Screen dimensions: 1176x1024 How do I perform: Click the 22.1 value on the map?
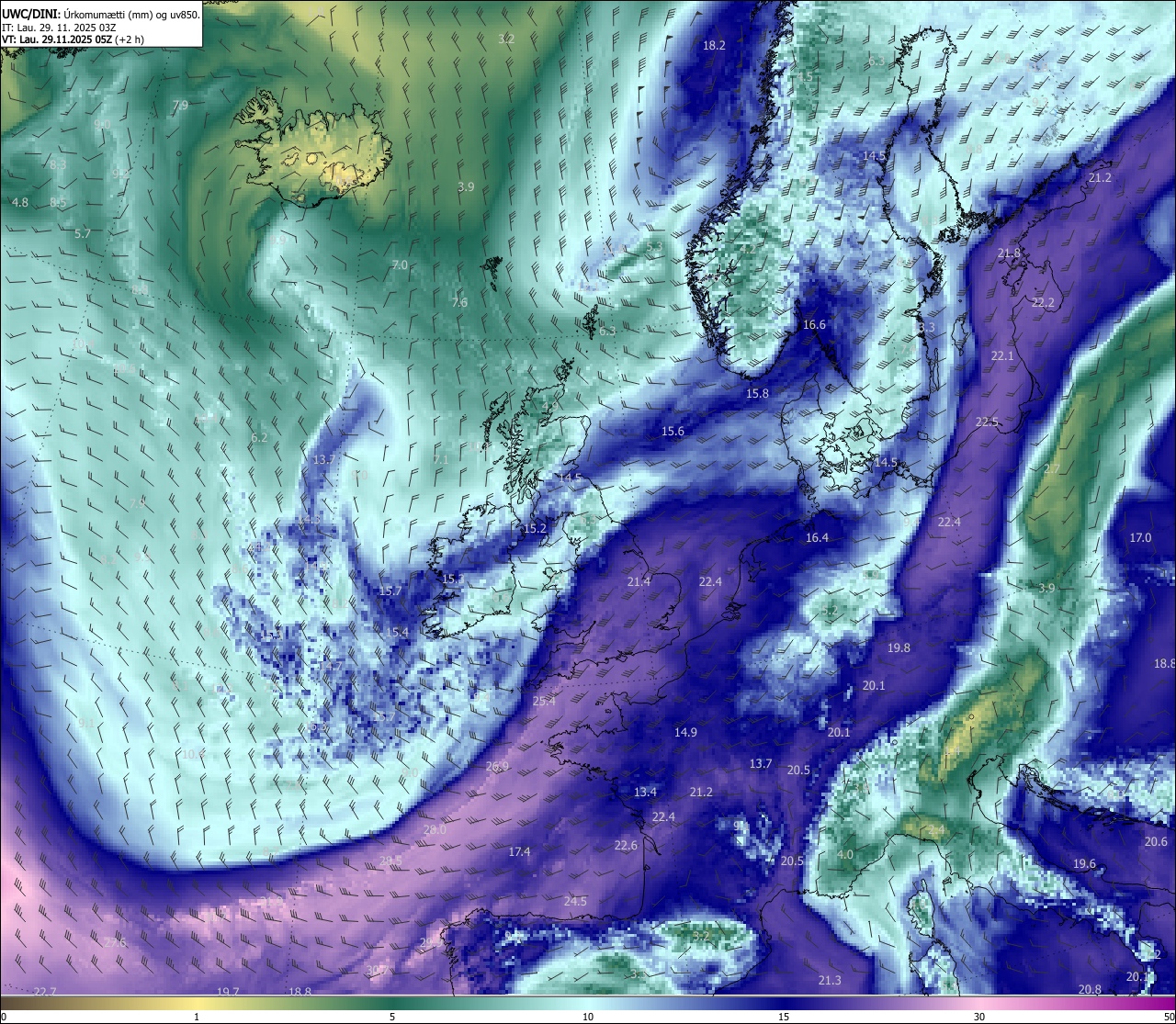(1002, 355)
